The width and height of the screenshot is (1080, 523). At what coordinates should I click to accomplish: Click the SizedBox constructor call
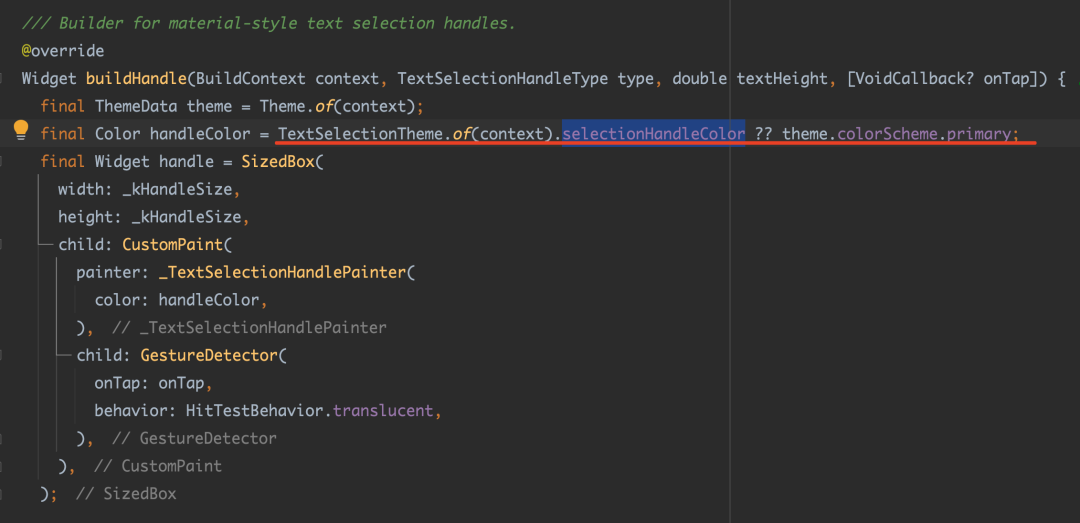[x=277, y=161]
